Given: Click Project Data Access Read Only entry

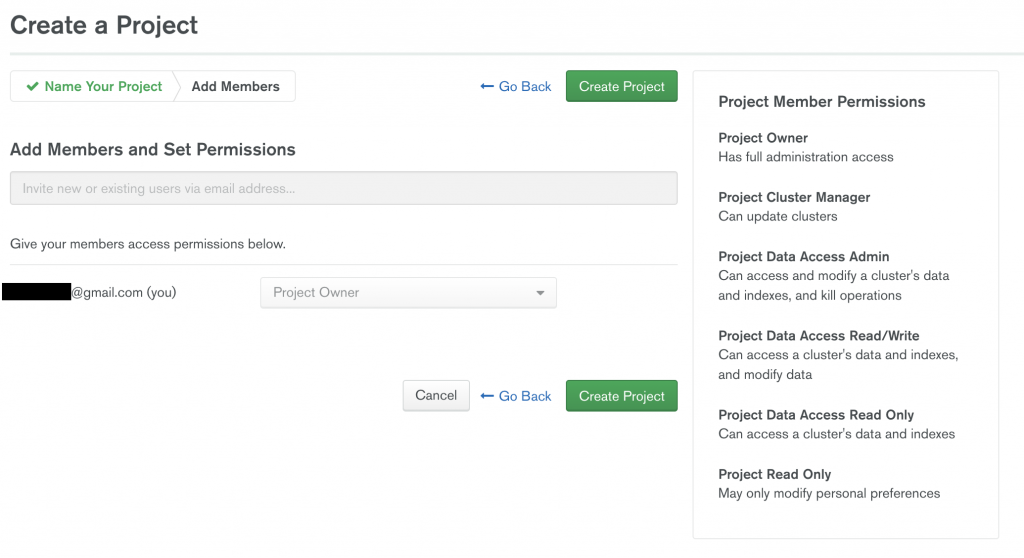Looking at the screenshot, I should (816, 415).
